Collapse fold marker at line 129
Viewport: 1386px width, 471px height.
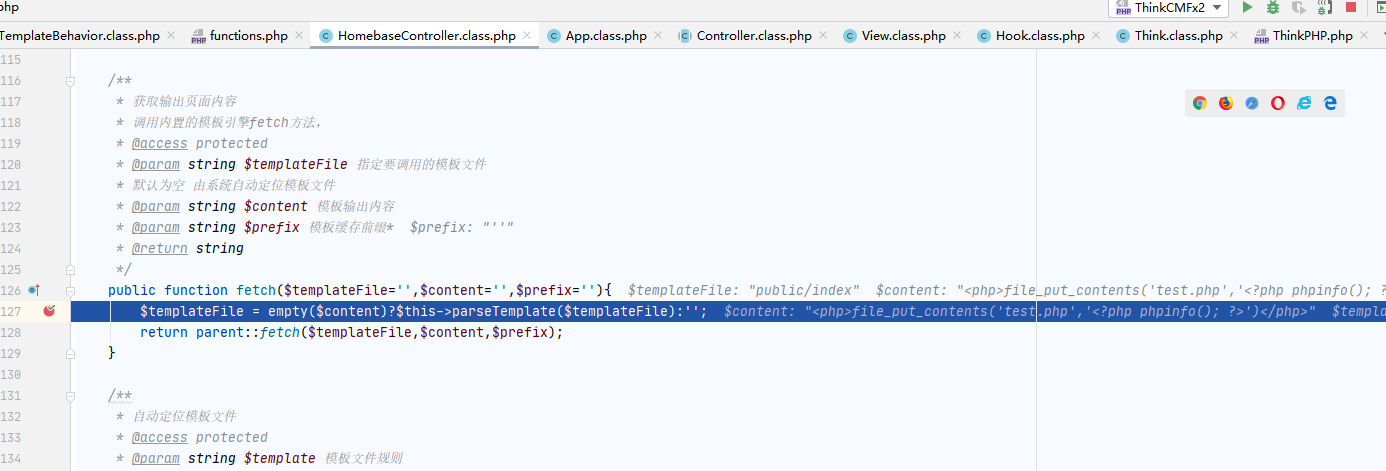tap(71, 353)
